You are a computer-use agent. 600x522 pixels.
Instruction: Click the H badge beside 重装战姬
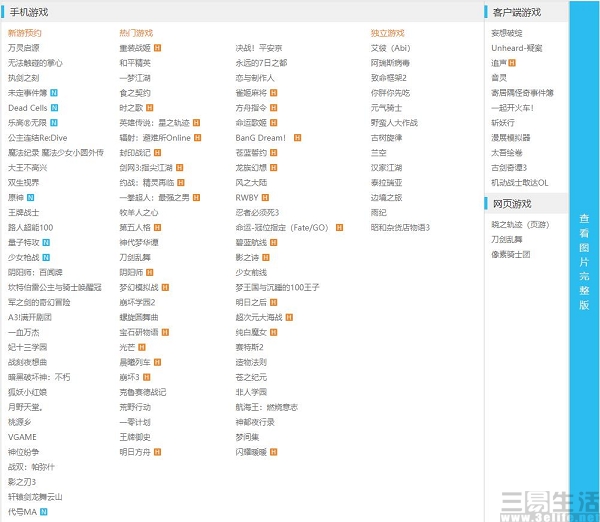tap(157, 48)
